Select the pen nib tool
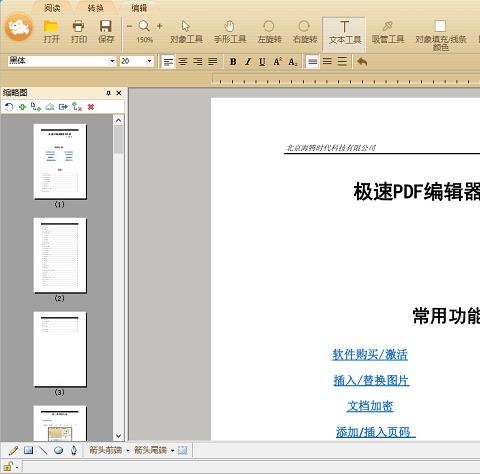The width and height of the screenshot is (480, 474). (x=74, y=450)
